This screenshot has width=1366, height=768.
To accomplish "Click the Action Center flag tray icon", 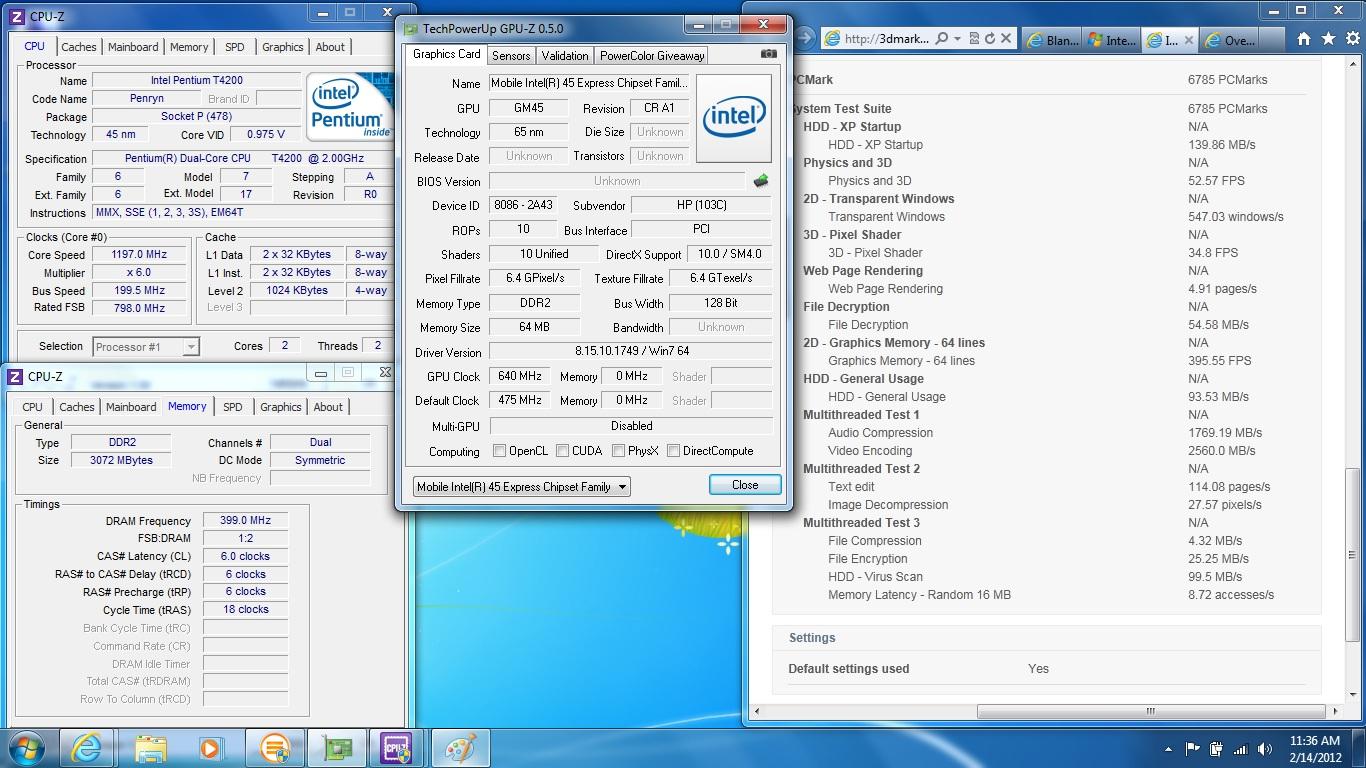I will click(x=1192, y=749).
